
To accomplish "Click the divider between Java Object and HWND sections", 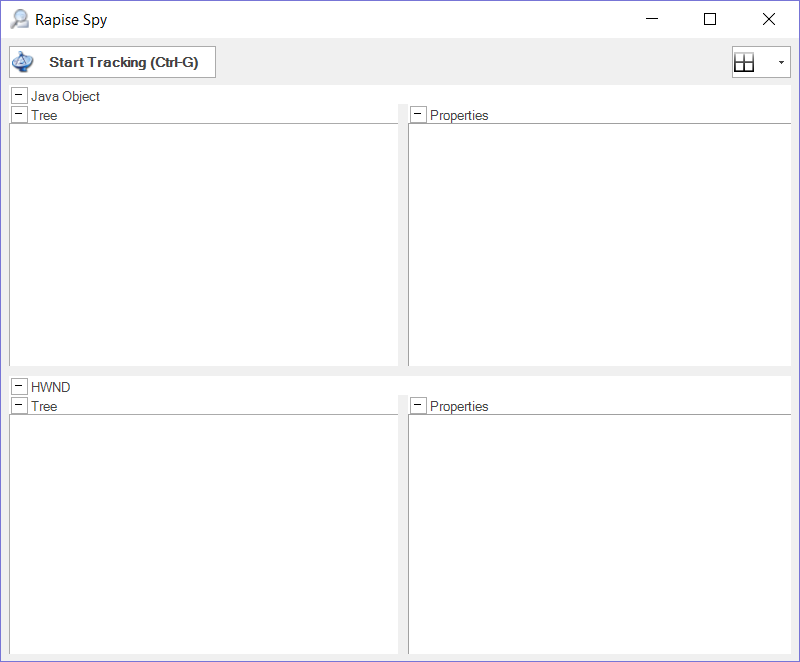I will [x=400, y=371].
